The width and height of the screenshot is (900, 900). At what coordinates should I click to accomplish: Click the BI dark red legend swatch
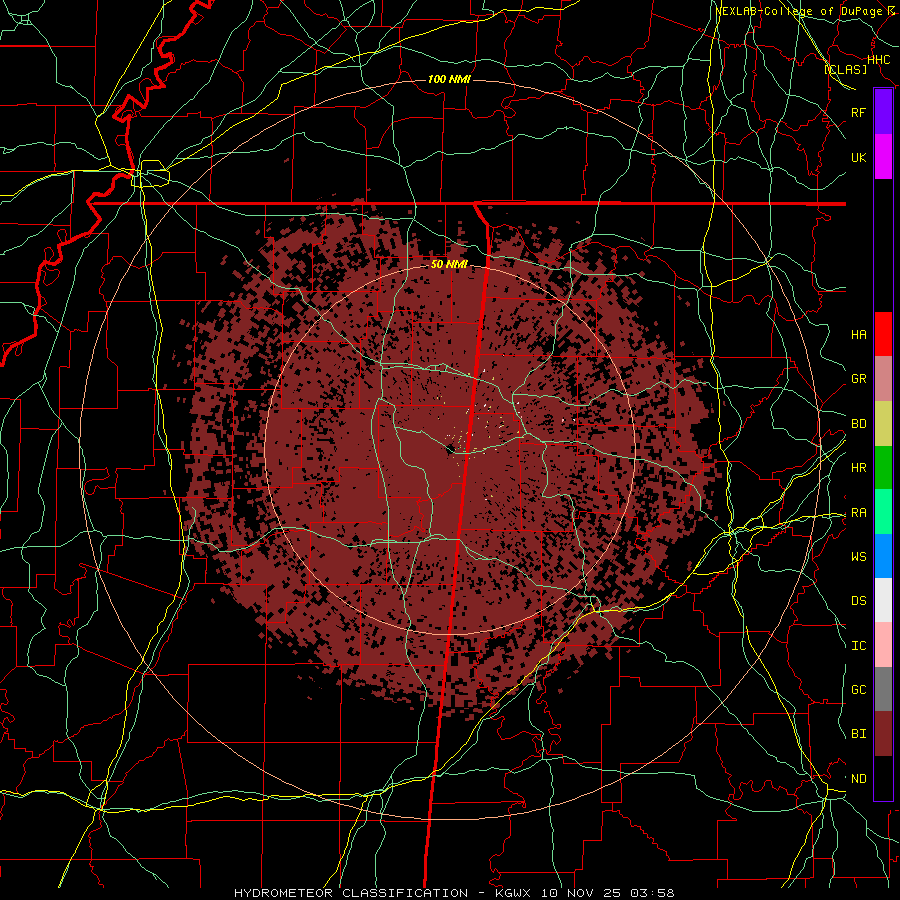(883, 734)
